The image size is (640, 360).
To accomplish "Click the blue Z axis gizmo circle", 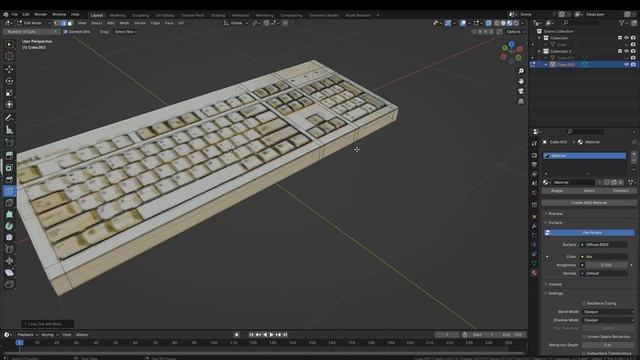I will point(511,44).
